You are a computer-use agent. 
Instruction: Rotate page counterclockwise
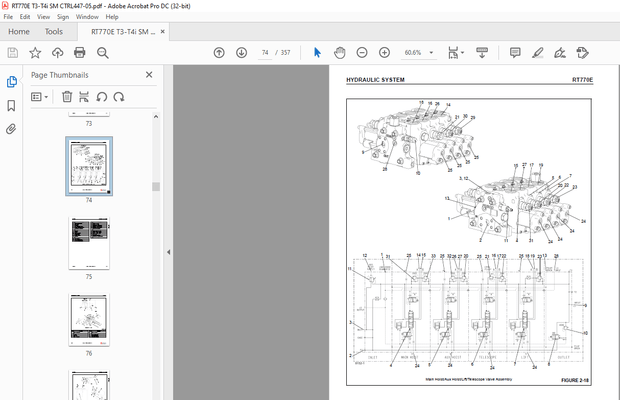coord(102,96)
